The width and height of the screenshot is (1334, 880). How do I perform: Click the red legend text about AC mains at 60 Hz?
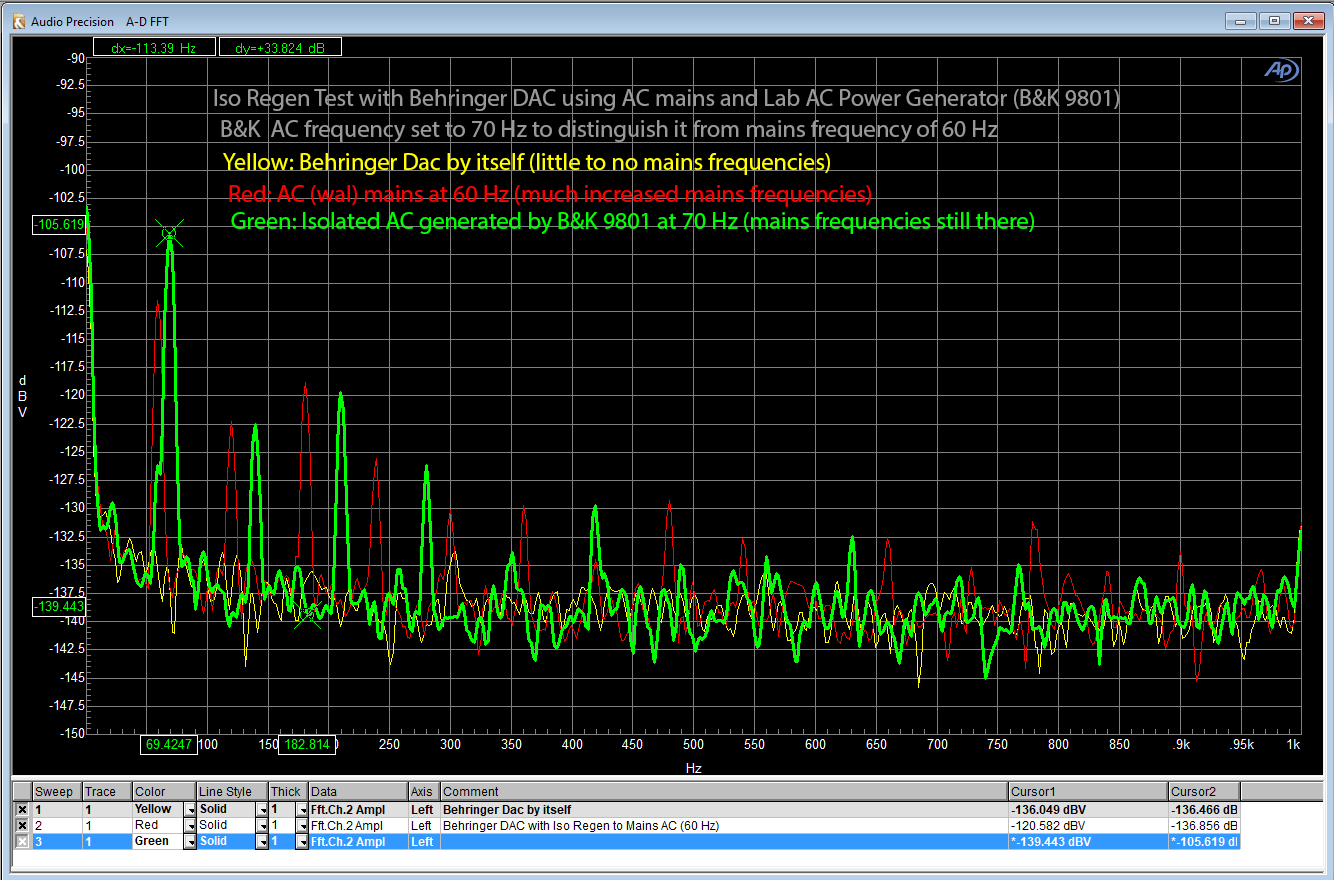click(x=550, y=193)
